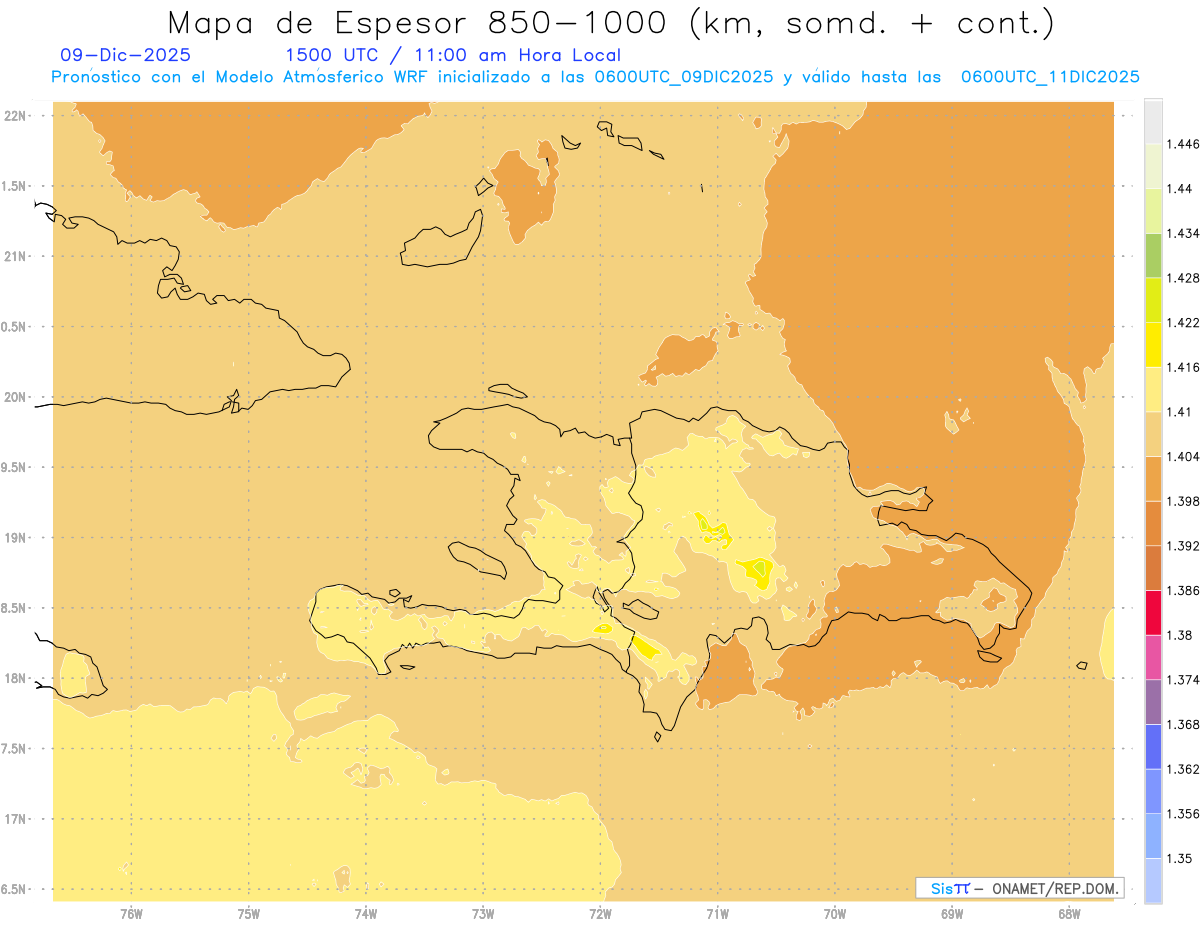Click the colorbar value '1.392'

[x=1183, y=546]
